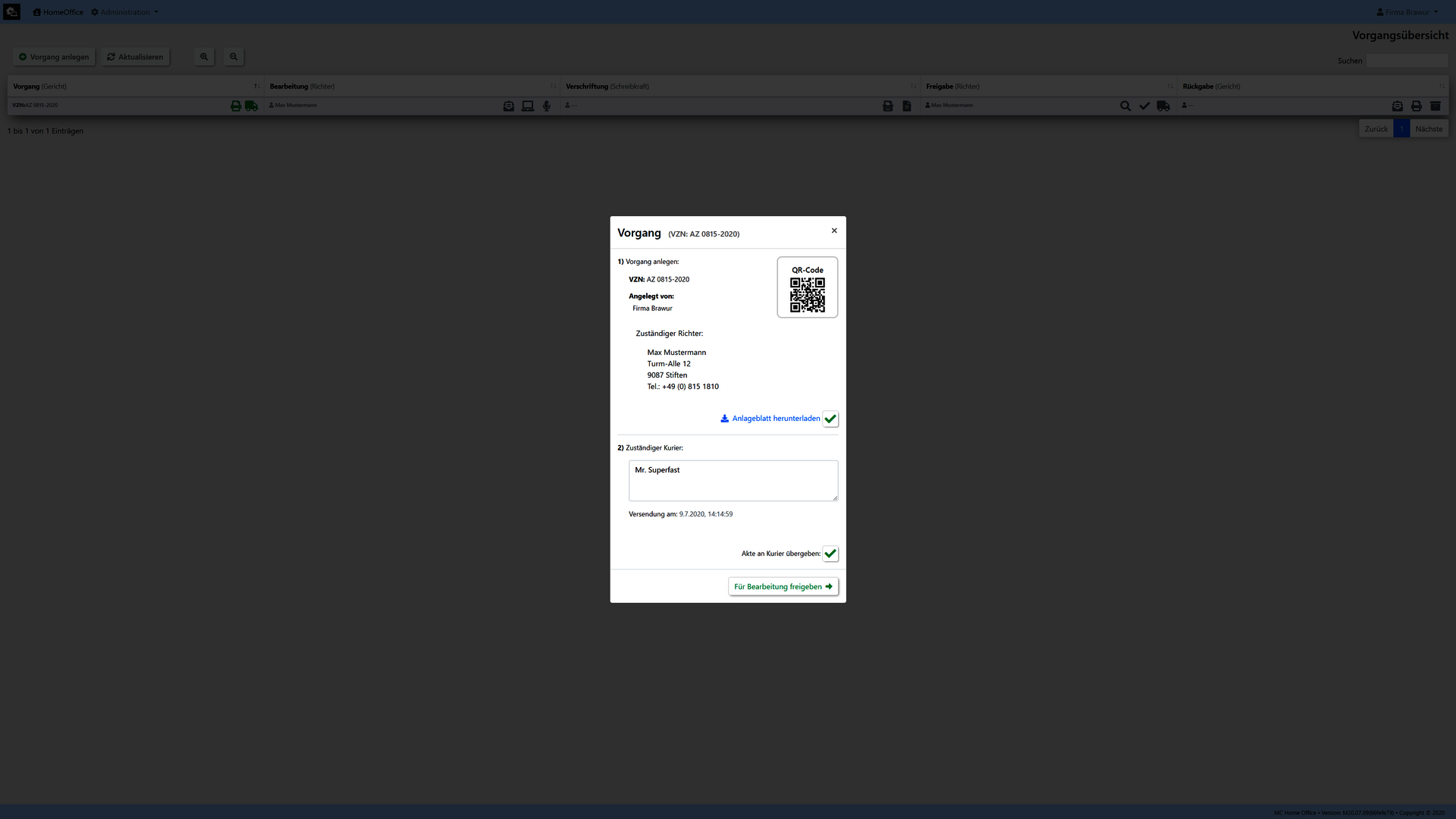Sort by the Bearbeitung (Richter) column header
This screenshot has width=1456, height=819.
point(413,86)
